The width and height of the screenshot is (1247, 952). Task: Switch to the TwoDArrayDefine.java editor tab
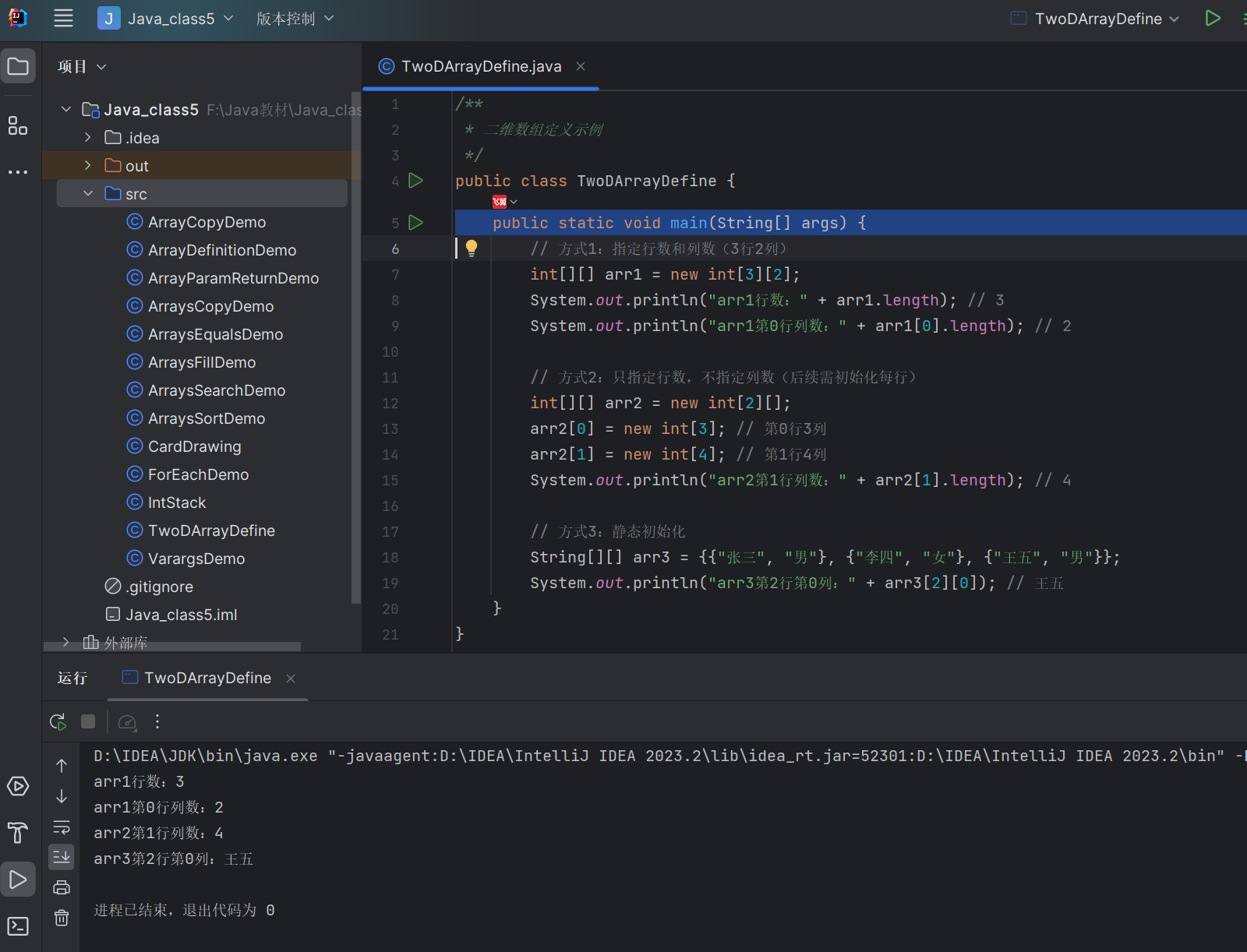[482, 67]
